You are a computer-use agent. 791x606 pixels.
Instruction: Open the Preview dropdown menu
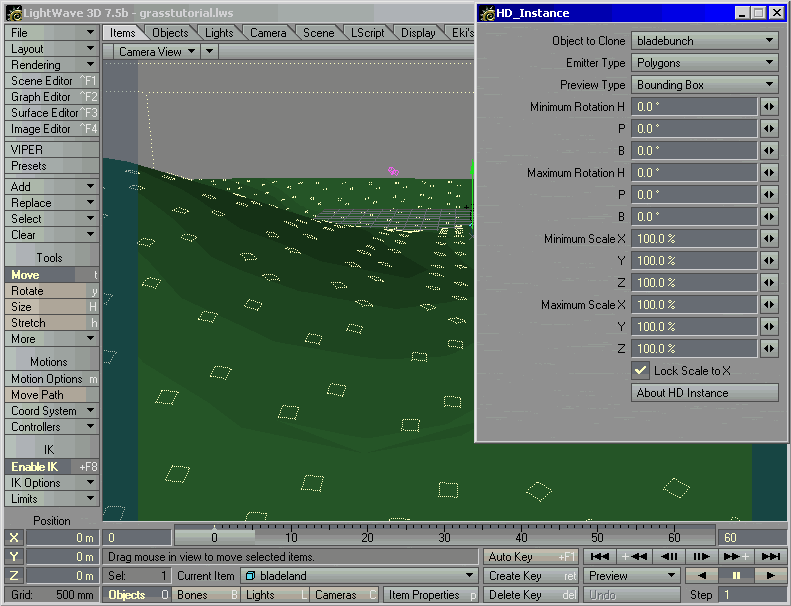[x=632, y=575]
